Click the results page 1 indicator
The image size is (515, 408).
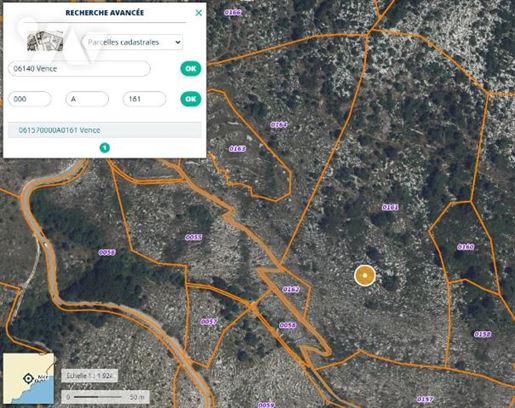[x=105, y=148]
